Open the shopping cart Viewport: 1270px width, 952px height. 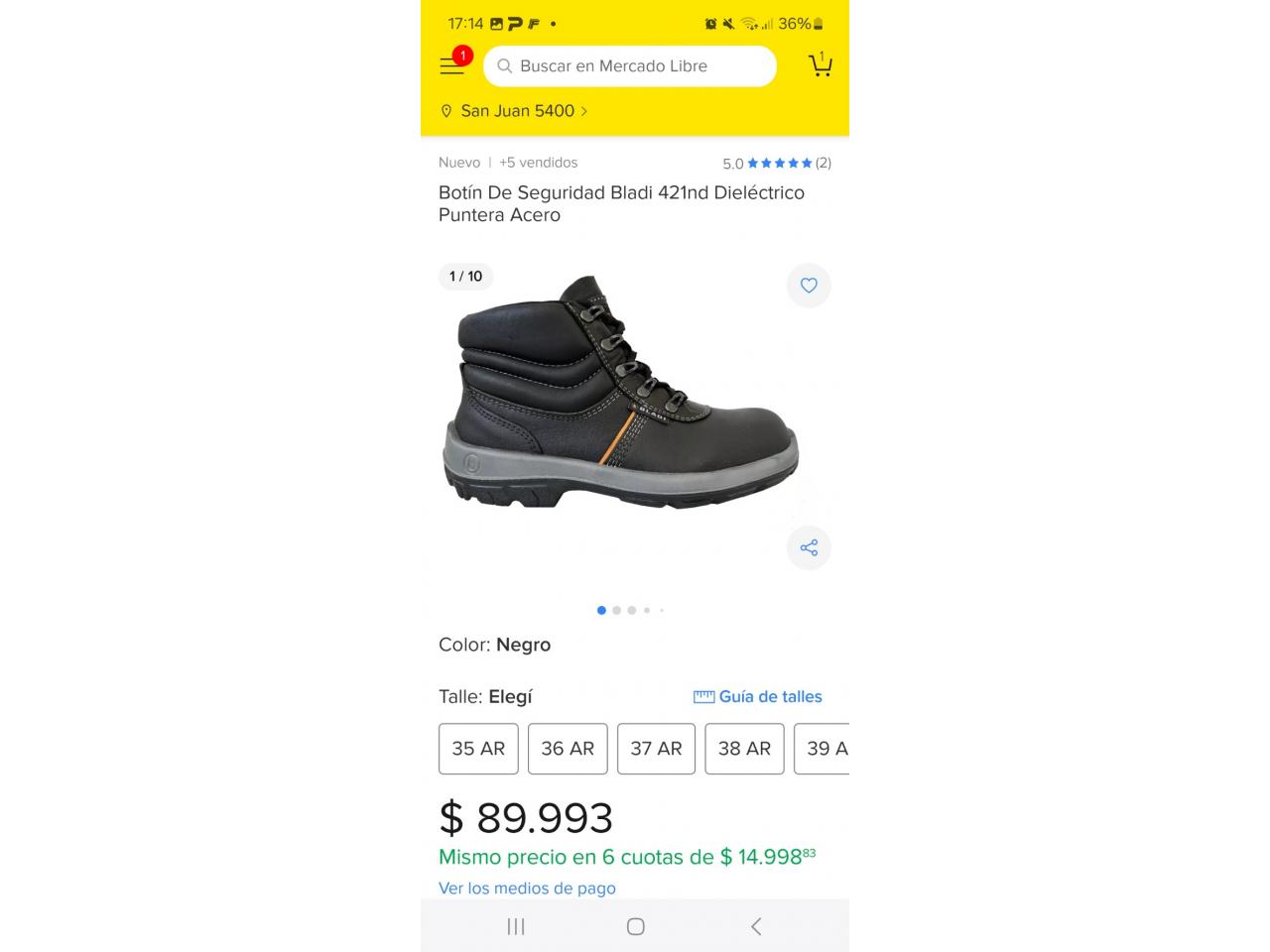pyautogui.click(x=820, y=64)
